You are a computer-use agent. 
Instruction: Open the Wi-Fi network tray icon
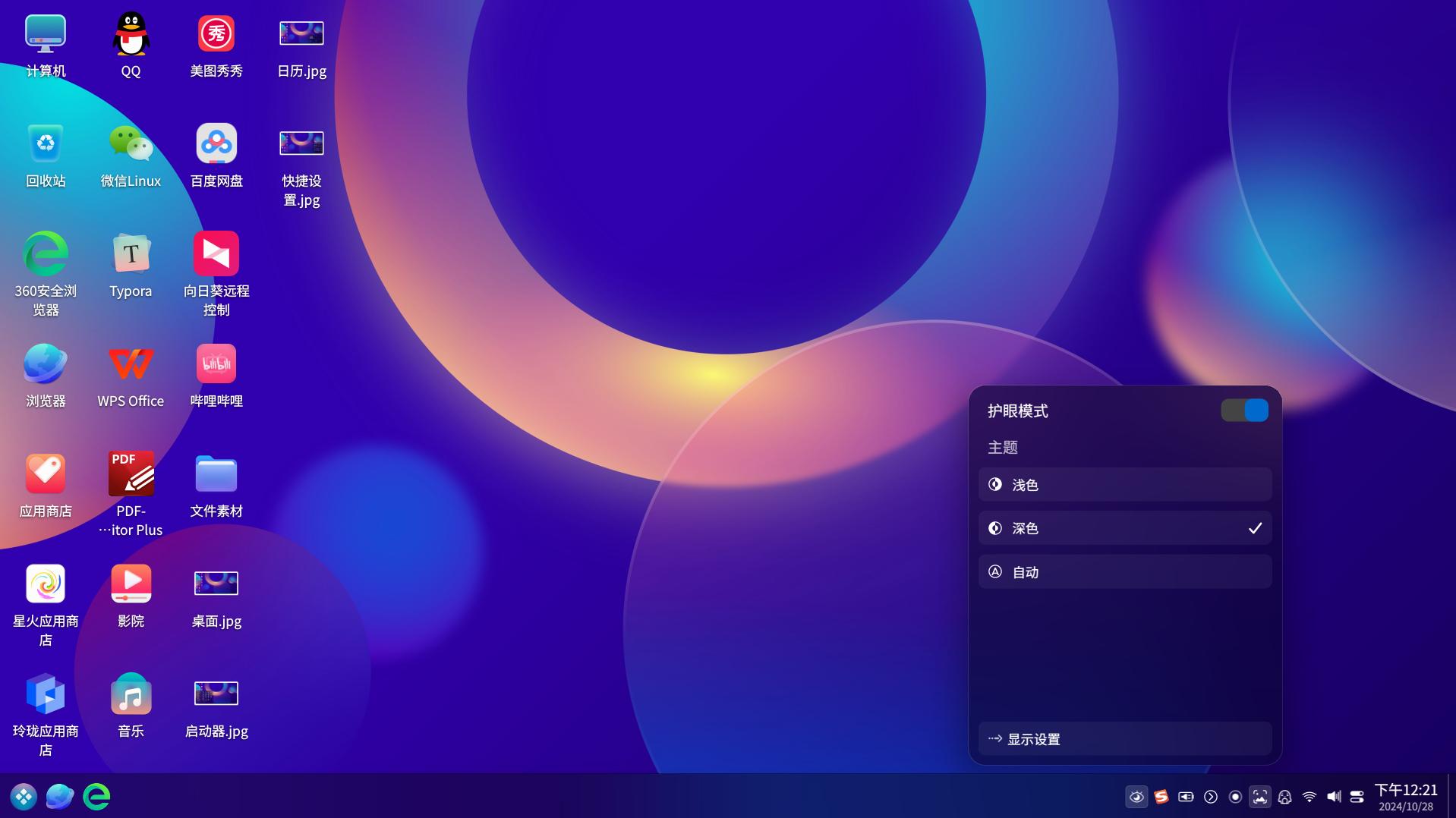[1309, 797]
